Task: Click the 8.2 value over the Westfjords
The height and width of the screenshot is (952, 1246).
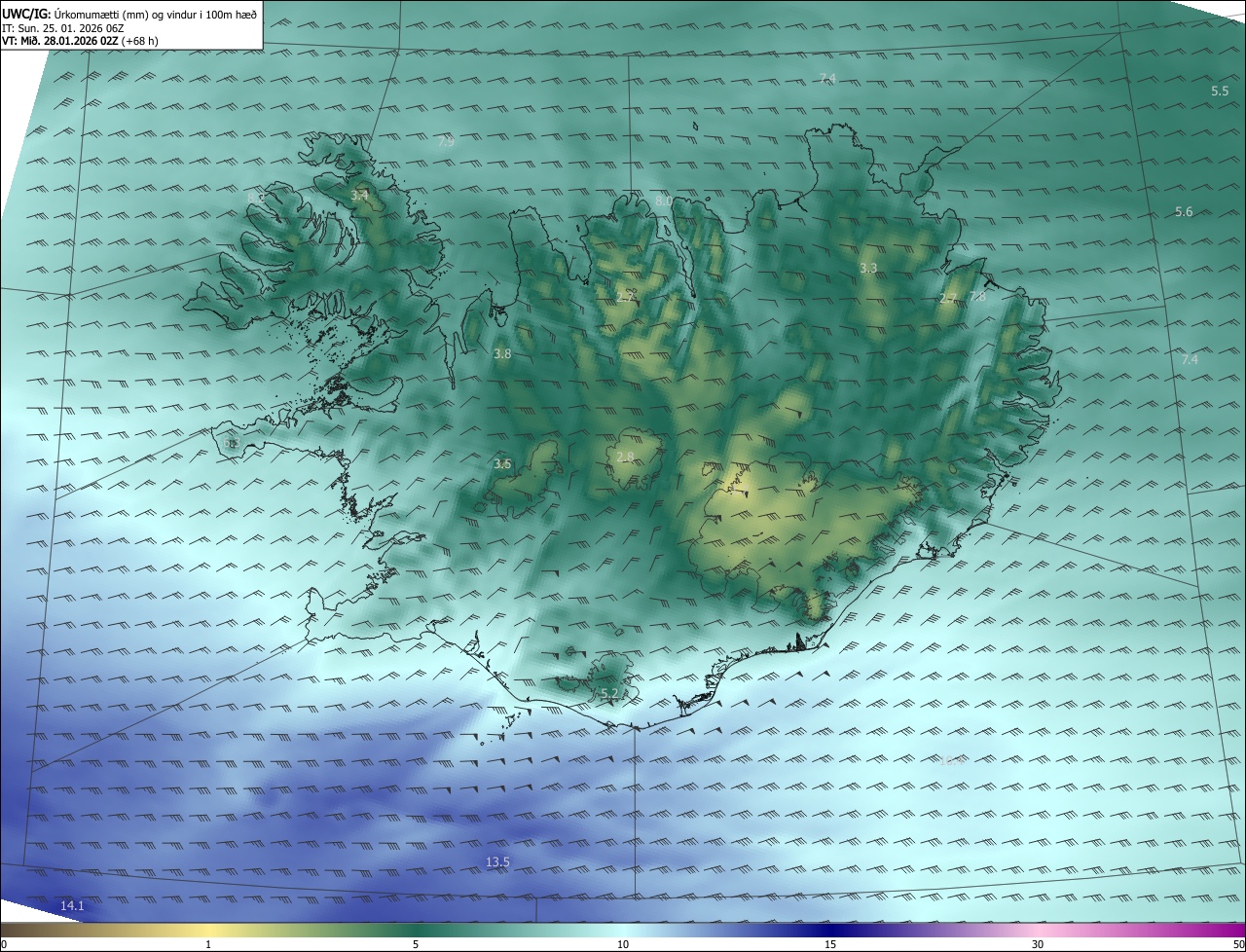Action: pos(256,198)
